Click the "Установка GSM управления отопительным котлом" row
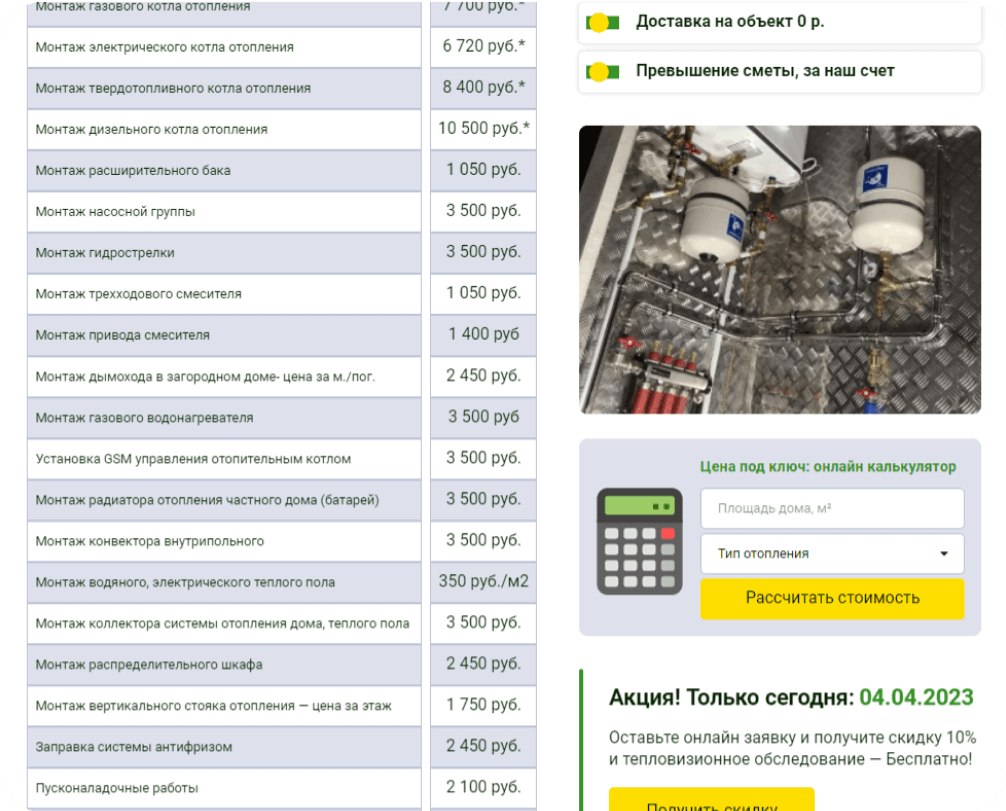Image resolution: width=1006 pixels, height=811 pixels. click(224, 459)
